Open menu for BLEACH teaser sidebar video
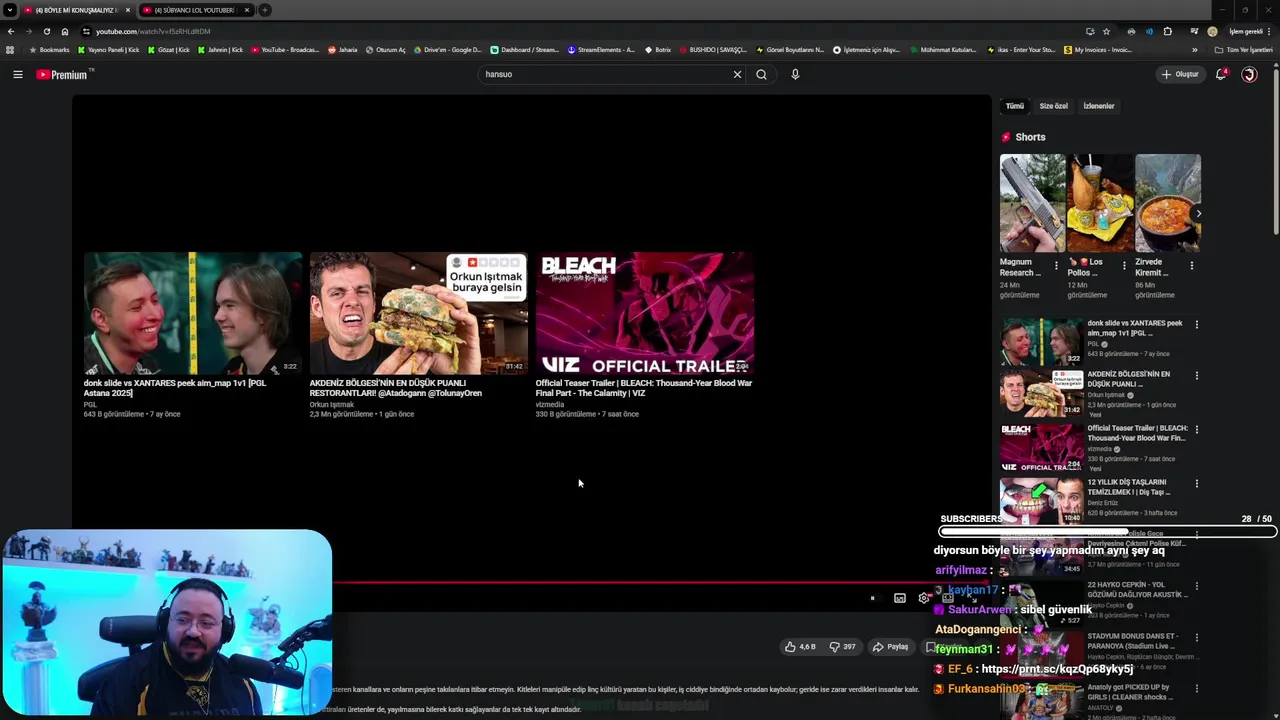The image size is (1280, 720). point(1196,430)
